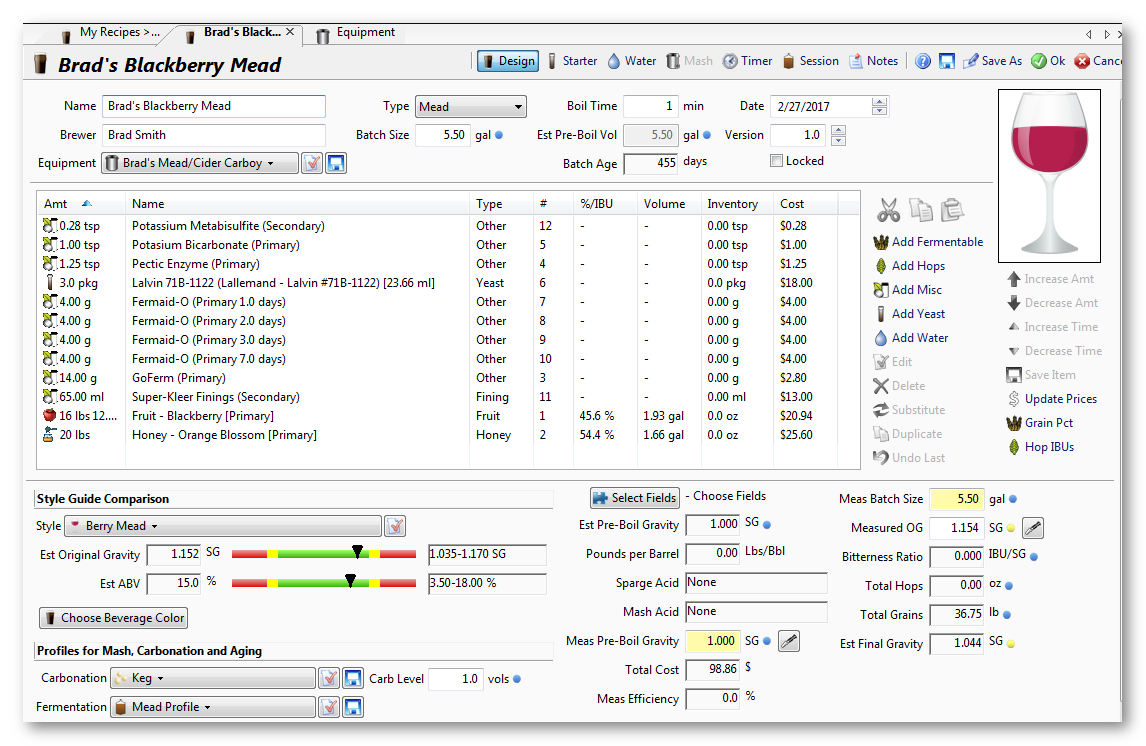
Task: Click Update Prices
Action: 1052,399
